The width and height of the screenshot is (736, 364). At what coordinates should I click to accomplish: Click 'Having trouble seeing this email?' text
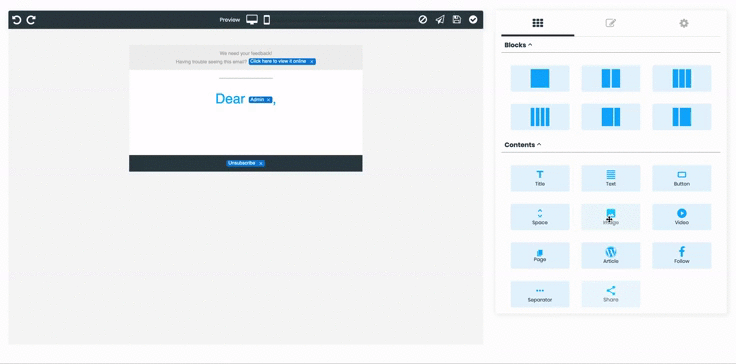tap(211, 62)
